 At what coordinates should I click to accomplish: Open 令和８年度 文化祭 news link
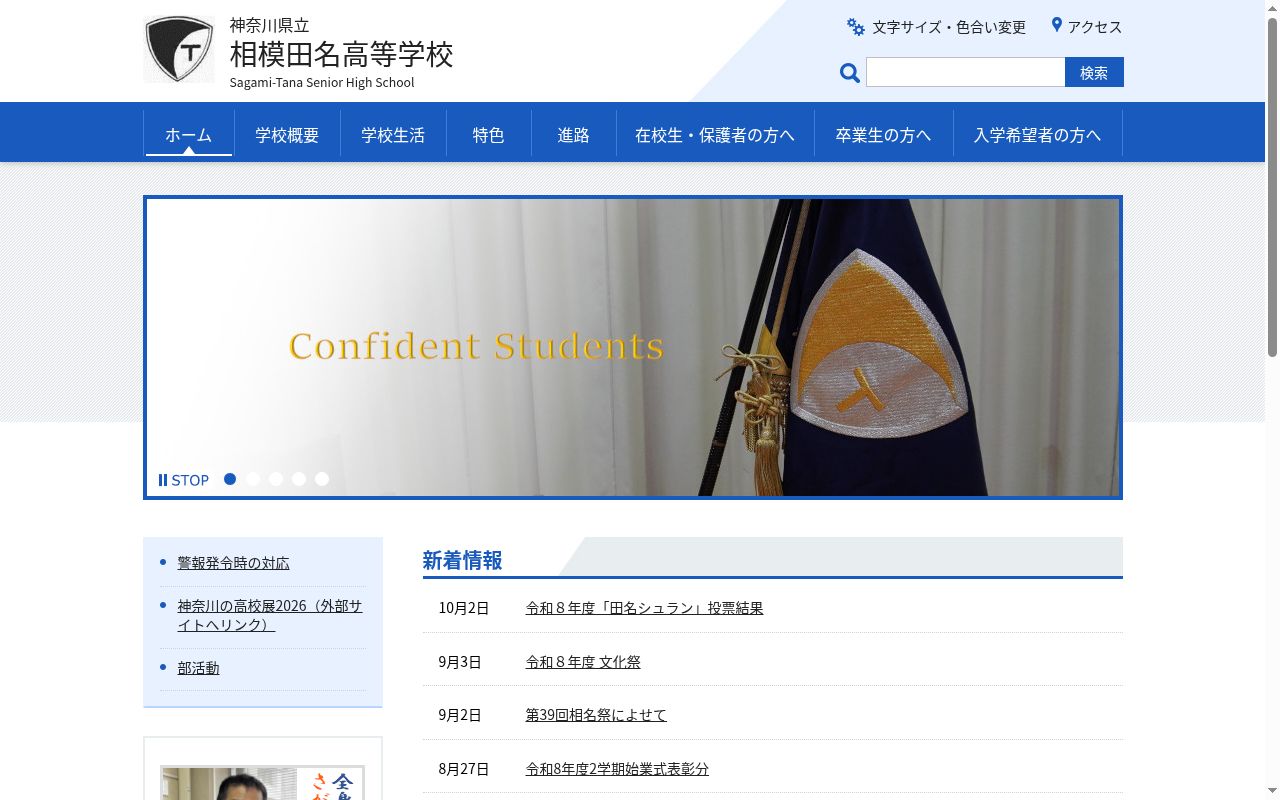pyautogui.click(x=583, y=662)
